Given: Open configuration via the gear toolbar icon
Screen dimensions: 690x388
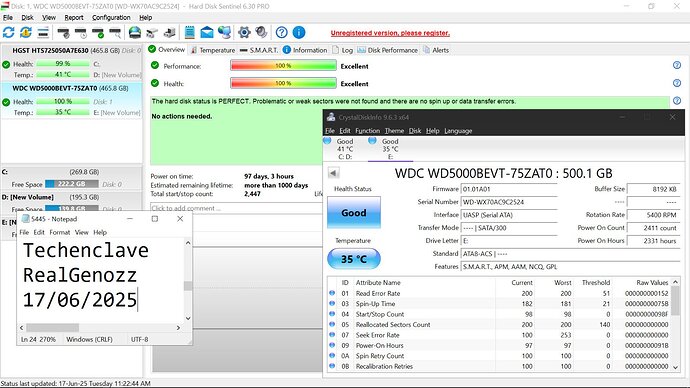Looking at the screenshot, I should 244,33.
